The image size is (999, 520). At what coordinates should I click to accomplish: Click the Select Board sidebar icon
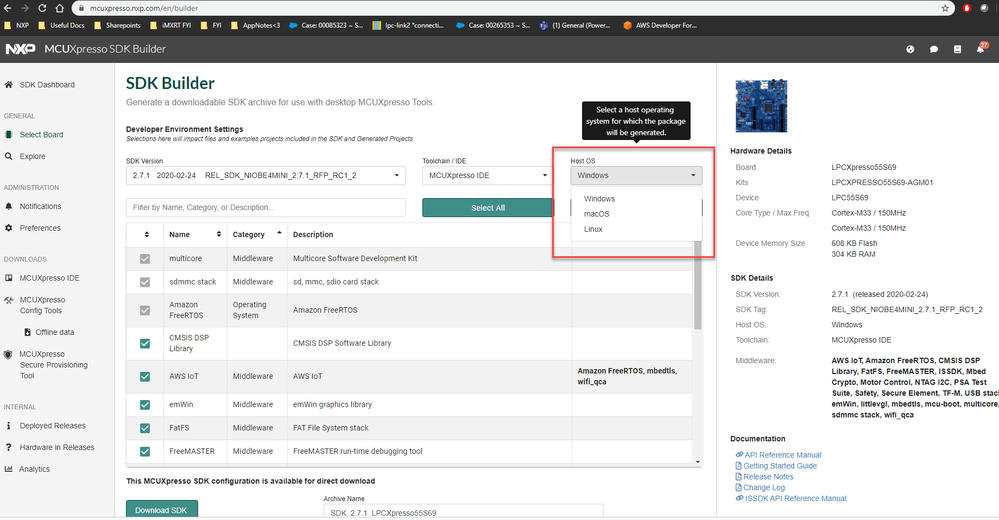[x=8, y=134]
